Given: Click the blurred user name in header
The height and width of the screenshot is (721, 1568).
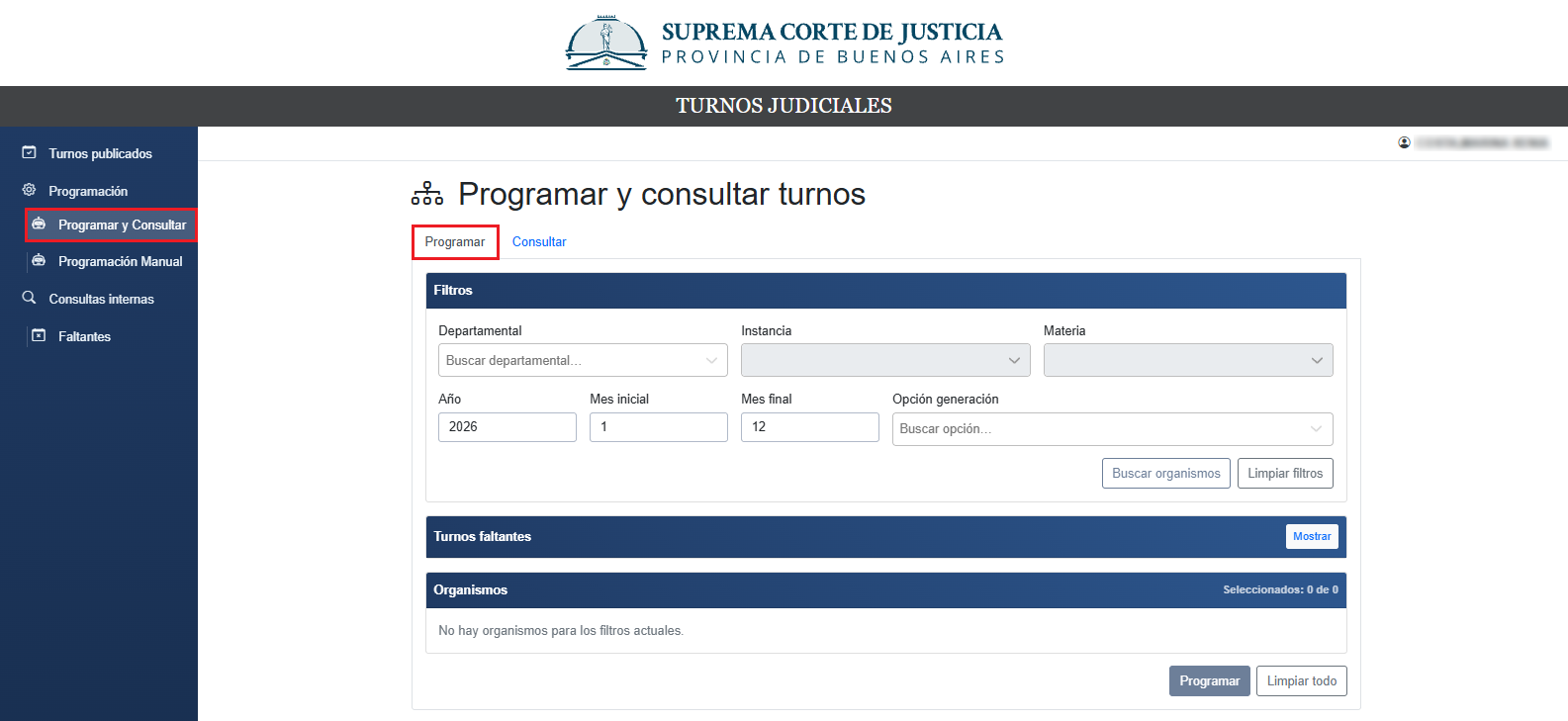Looking at the screenshot, I should tap(1482, 143).
